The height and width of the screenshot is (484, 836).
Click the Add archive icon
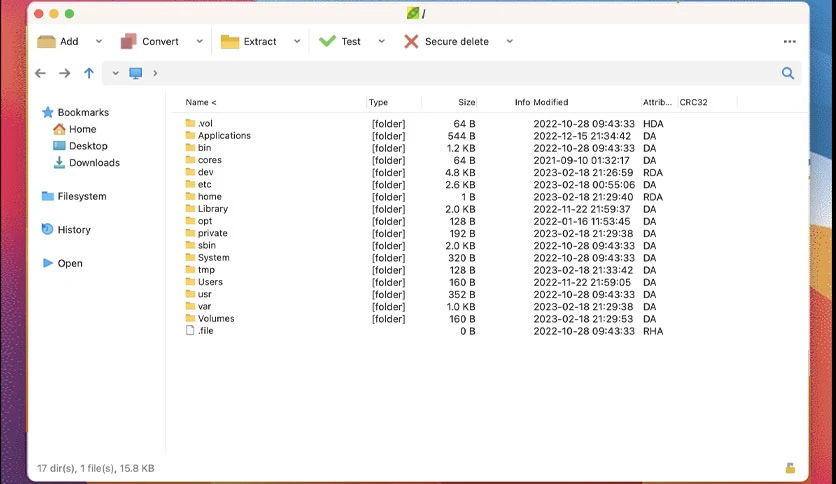[46, 42]
